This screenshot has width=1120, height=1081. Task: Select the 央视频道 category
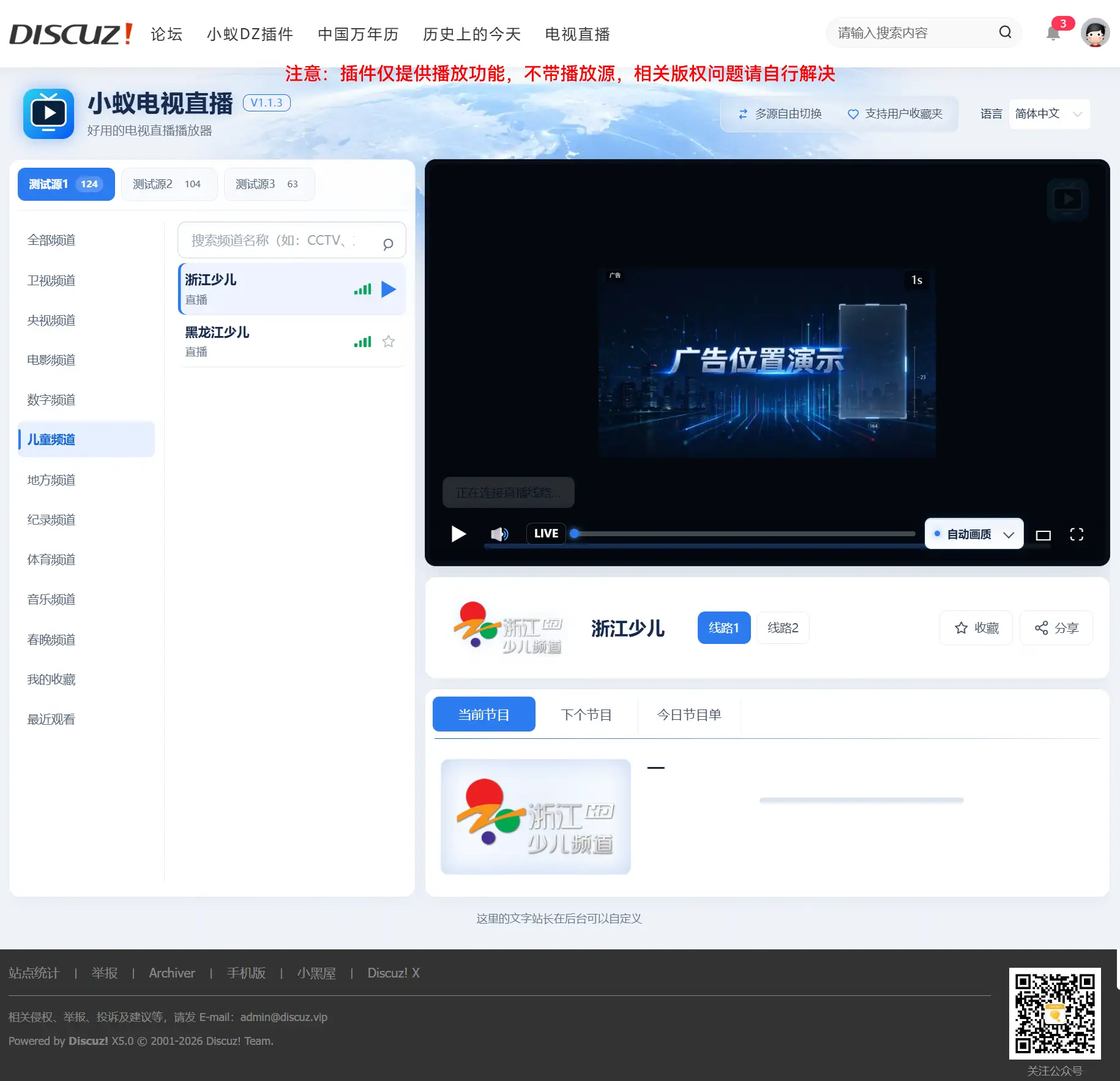coord(86,320)
